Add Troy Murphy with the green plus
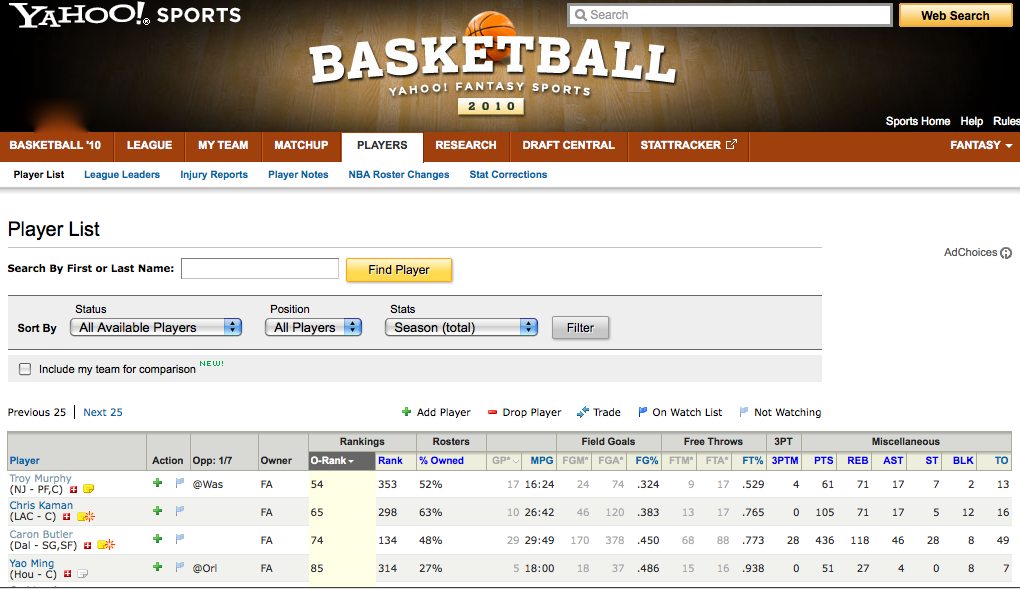 point(157,483)
